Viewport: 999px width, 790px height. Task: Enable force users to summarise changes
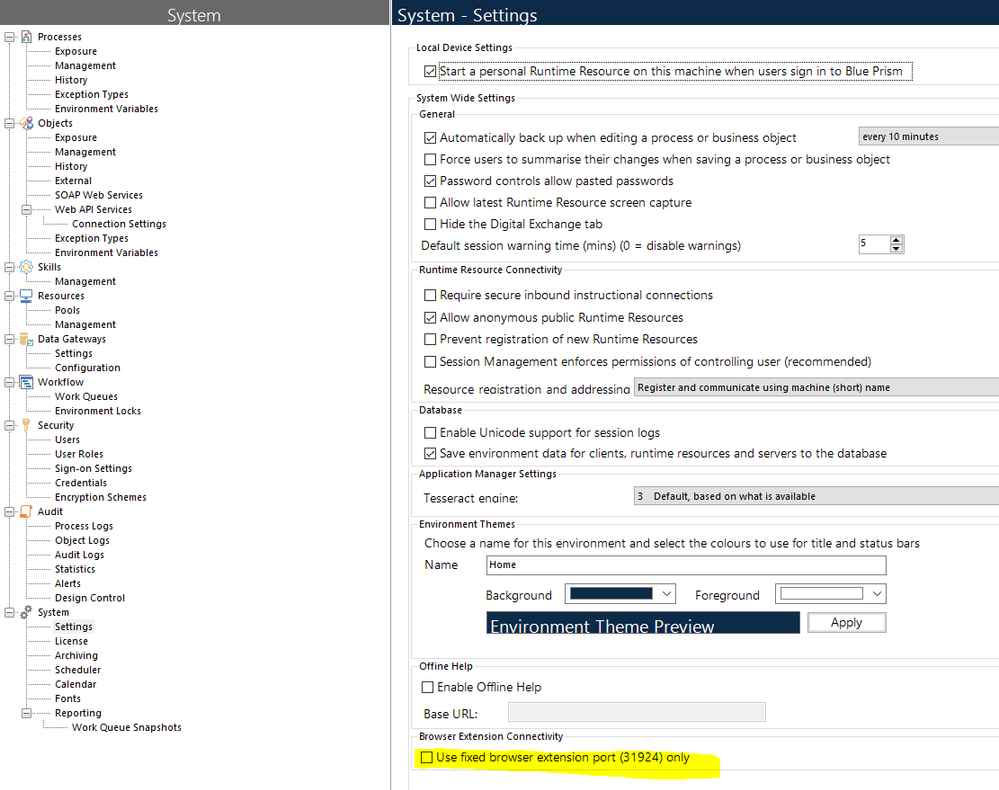[430, 159]
